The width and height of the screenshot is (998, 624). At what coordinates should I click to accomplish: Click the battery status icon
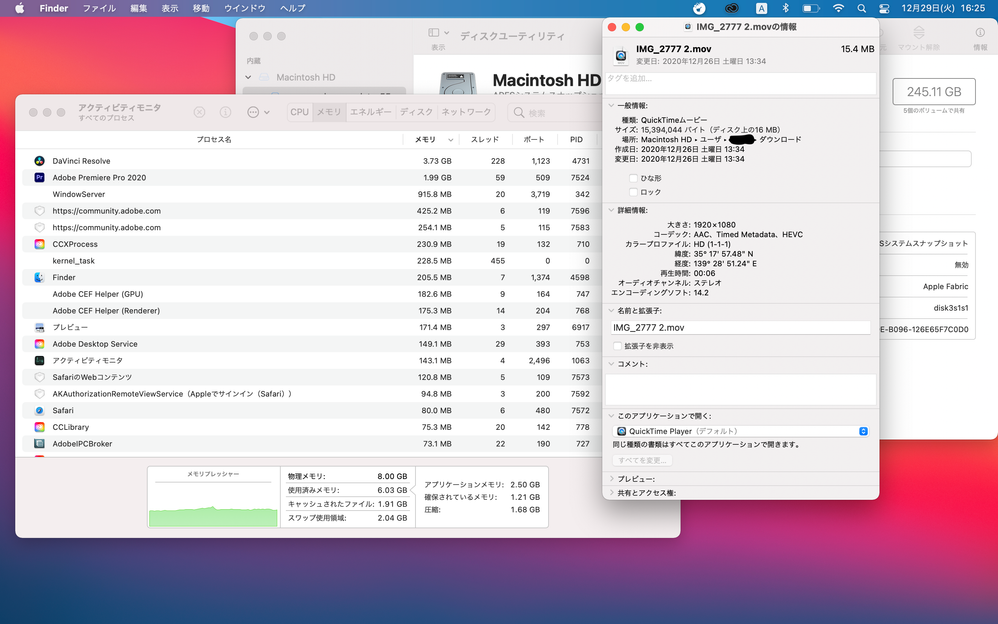coord(811,8)
